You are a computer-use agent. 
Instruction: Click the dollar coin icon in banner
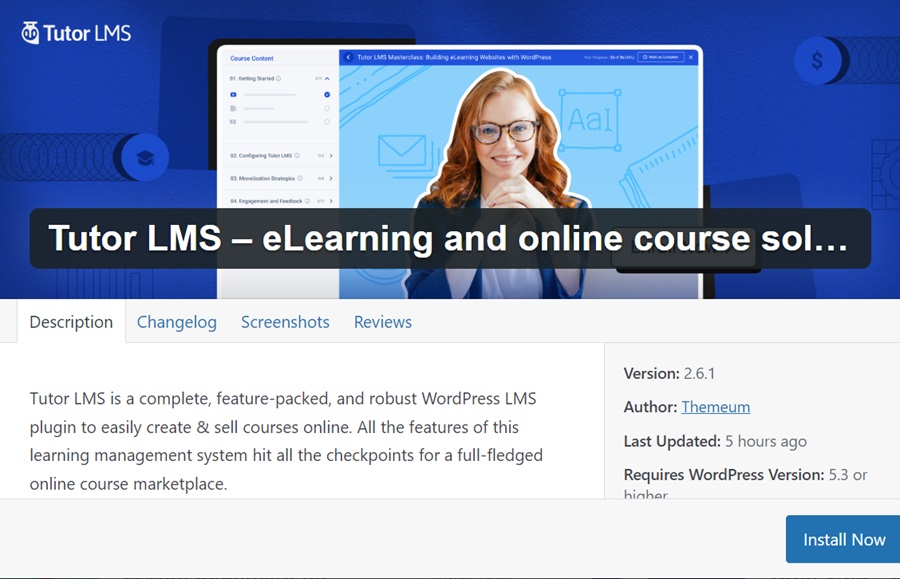(818, 60)
